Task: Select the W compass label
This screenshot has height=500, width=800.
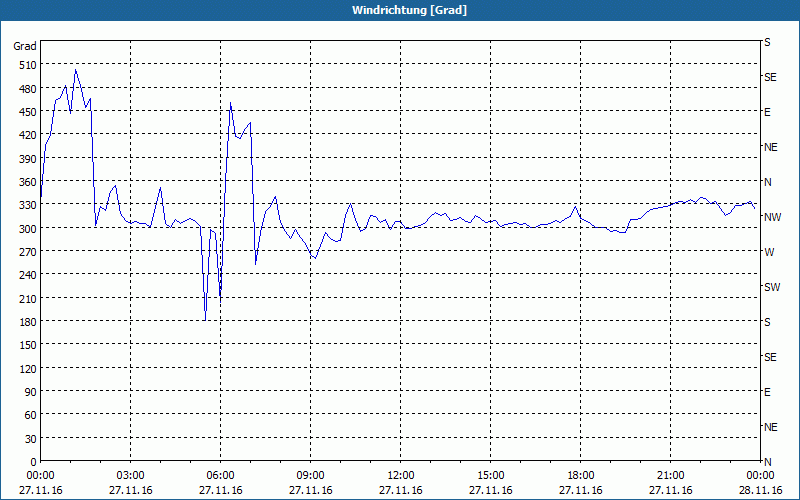Action: 768,252
